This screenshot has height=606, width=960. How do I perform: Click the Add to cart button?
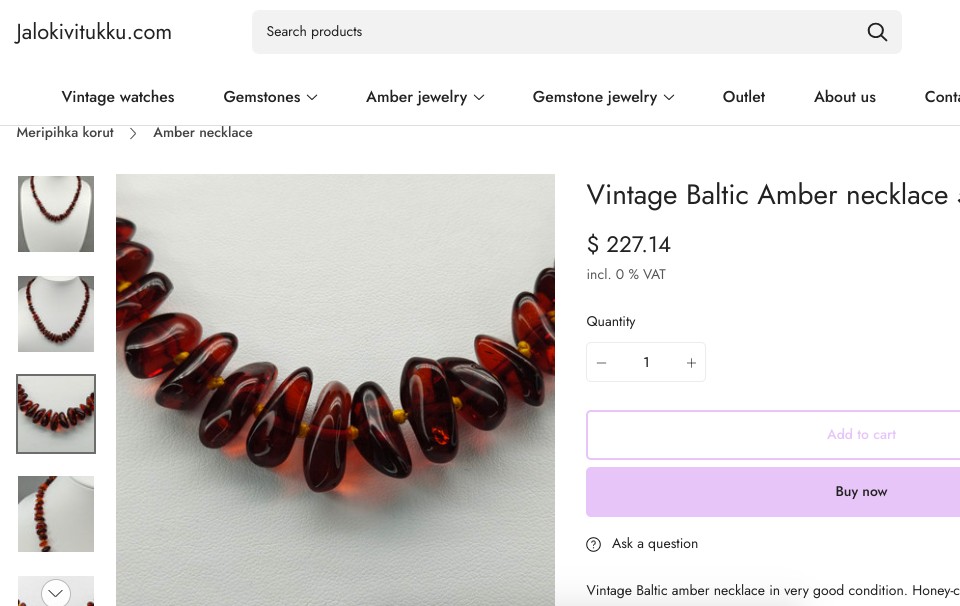860,435
